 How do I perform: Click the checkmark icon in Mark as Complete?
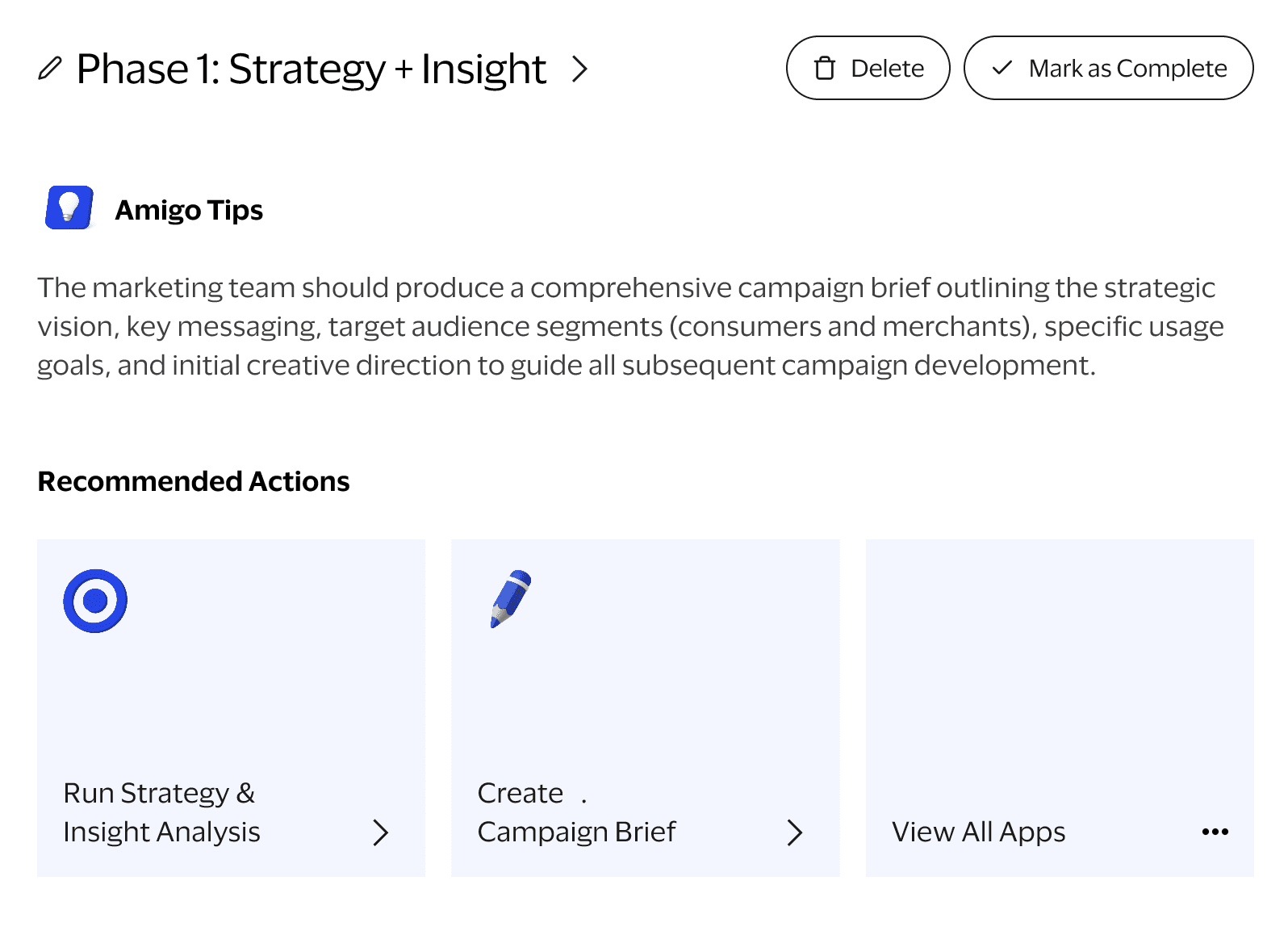tap(1003, 69)
